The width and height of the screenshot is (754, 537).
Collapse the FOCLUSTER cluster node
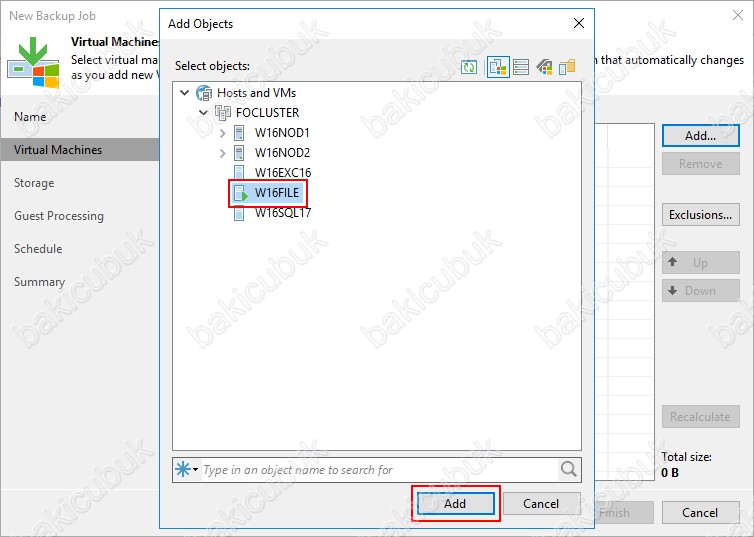pos(203,113)
